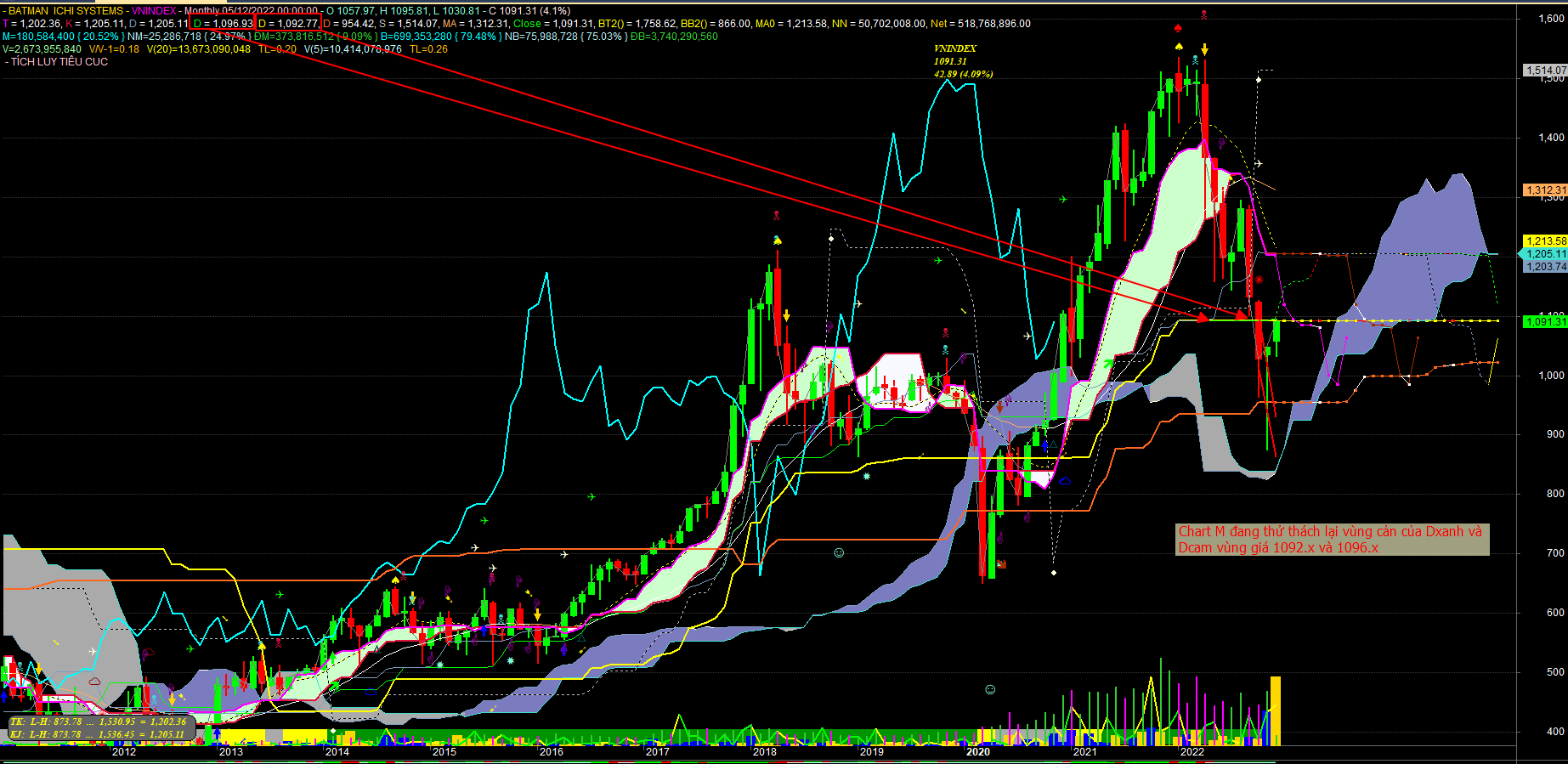This screenshot has height=764, width=1568.
Task: Select the red spade marker near 2022 top
Action: click(1178, 28)
